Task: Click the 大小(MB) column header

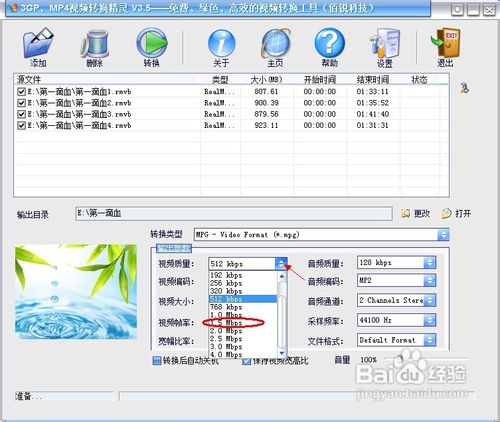Action: pos(267,80)
